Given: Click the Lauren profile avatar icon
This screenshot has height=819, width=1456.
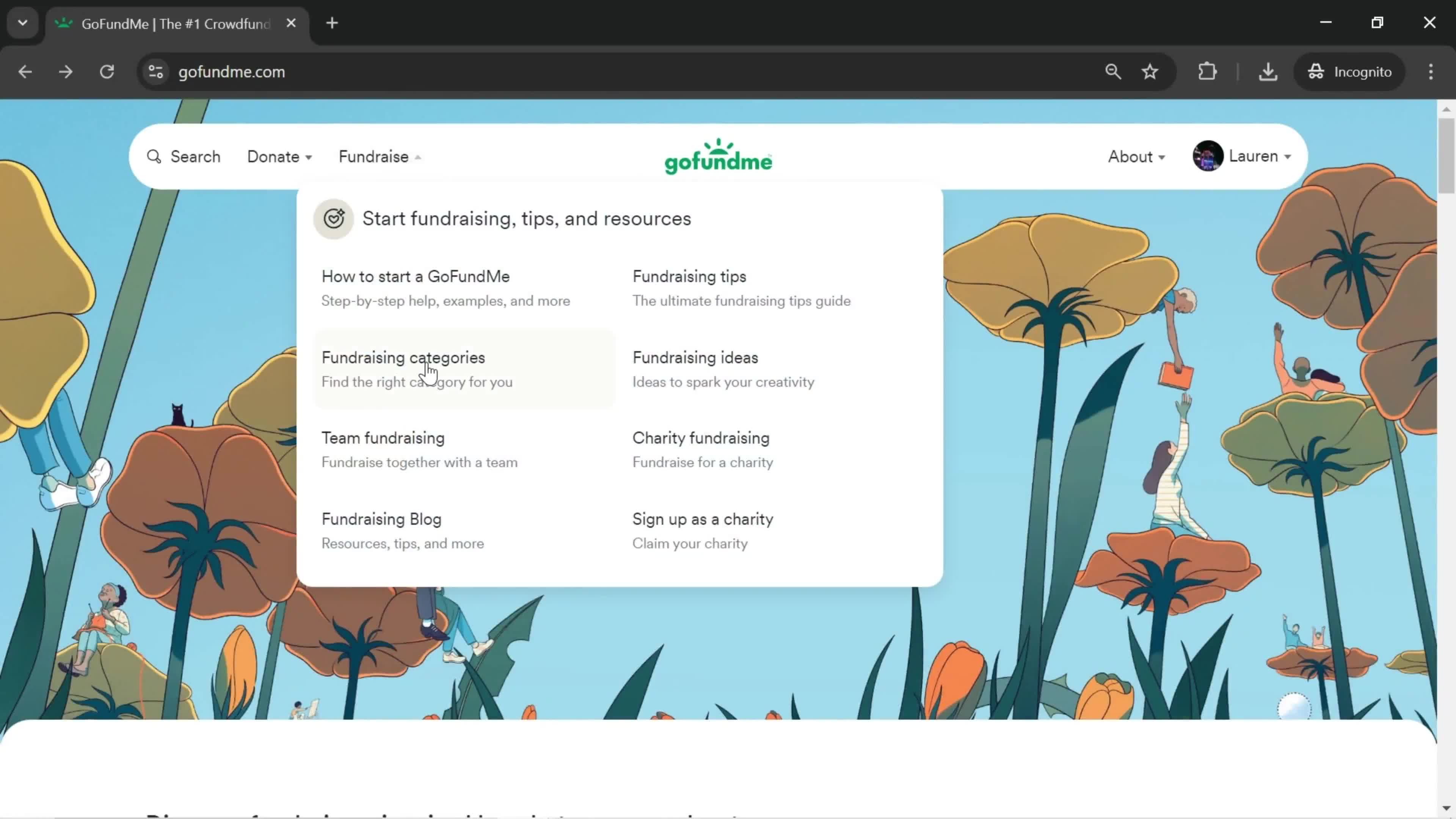Looking at the screenshot, I should coord(1207,156).
